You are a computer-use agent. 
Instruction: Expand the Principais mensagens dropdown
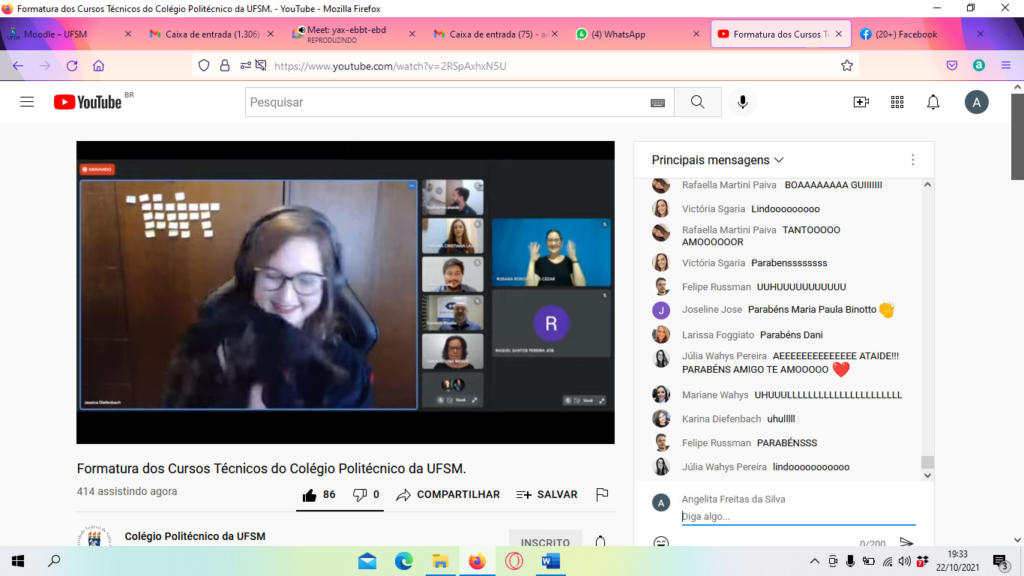(x=718, y=160)
